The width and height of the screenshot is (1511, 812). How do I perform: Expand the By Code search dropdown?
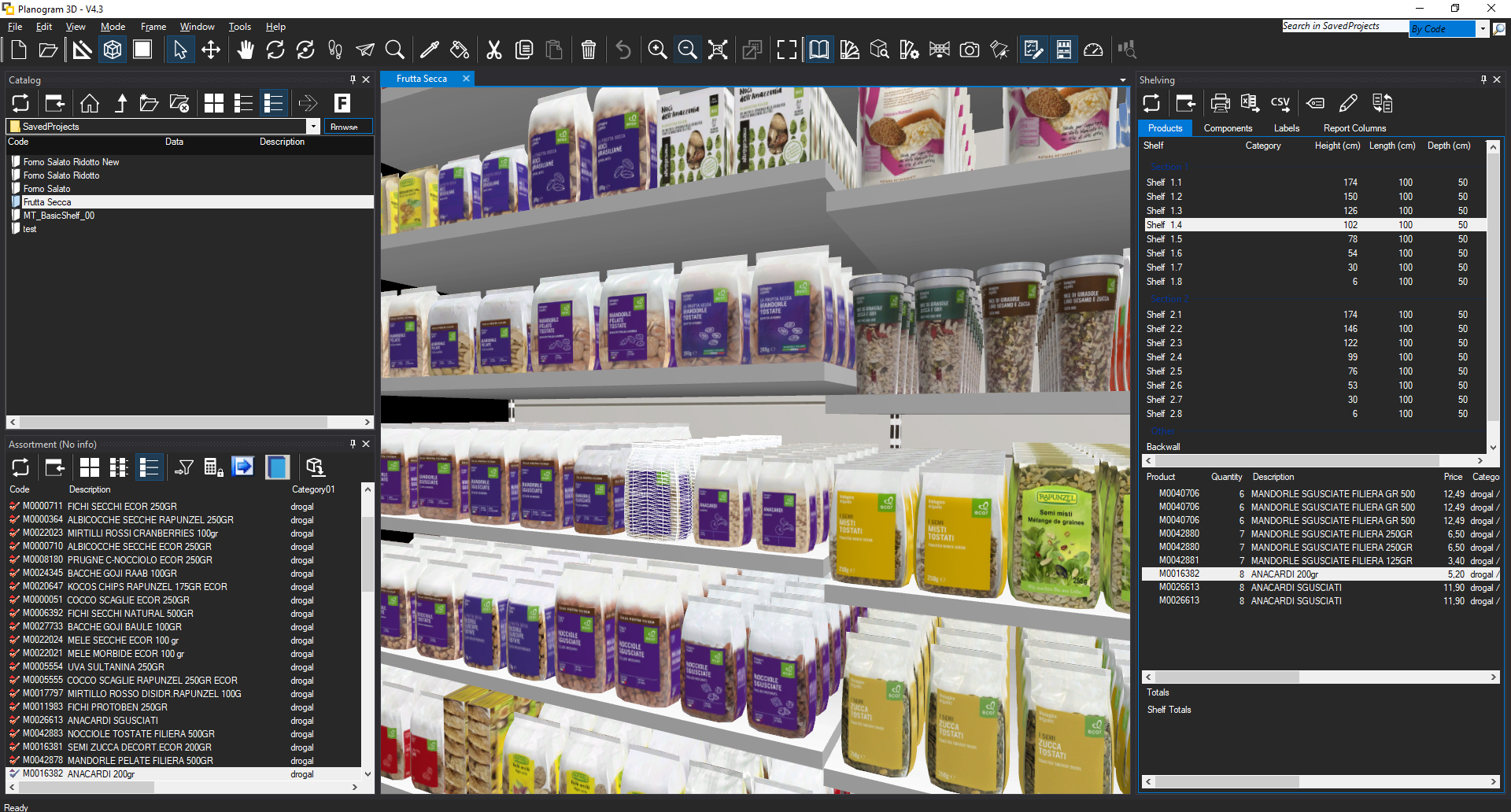tap(1483, 29)
